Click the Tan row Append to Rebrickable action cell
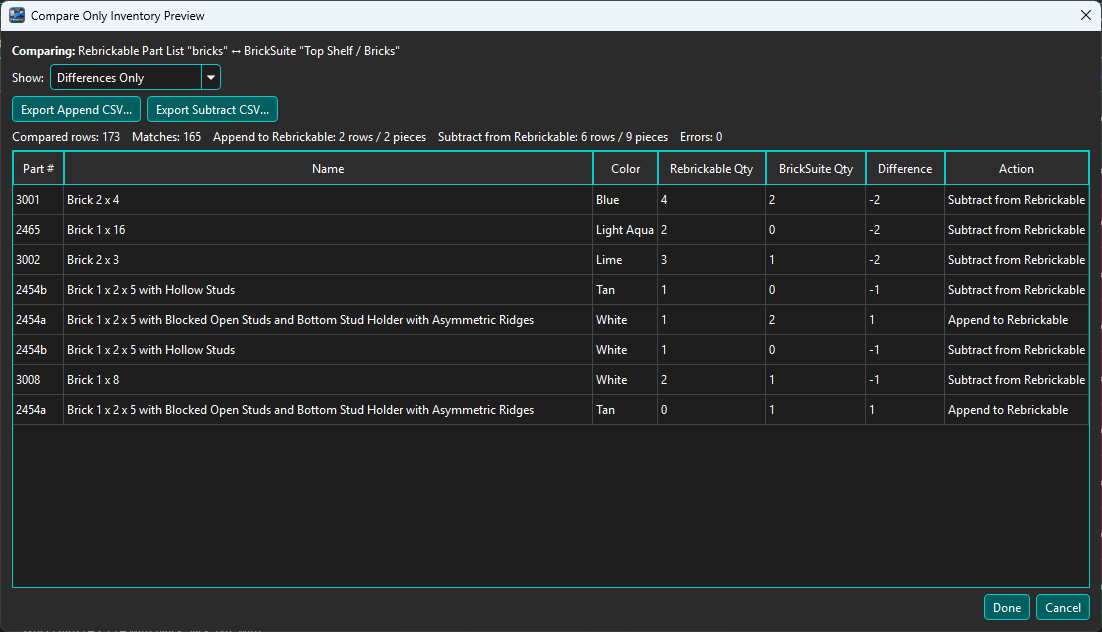1102x632 pixels. pyautogui.click(x=1016, y=410)
